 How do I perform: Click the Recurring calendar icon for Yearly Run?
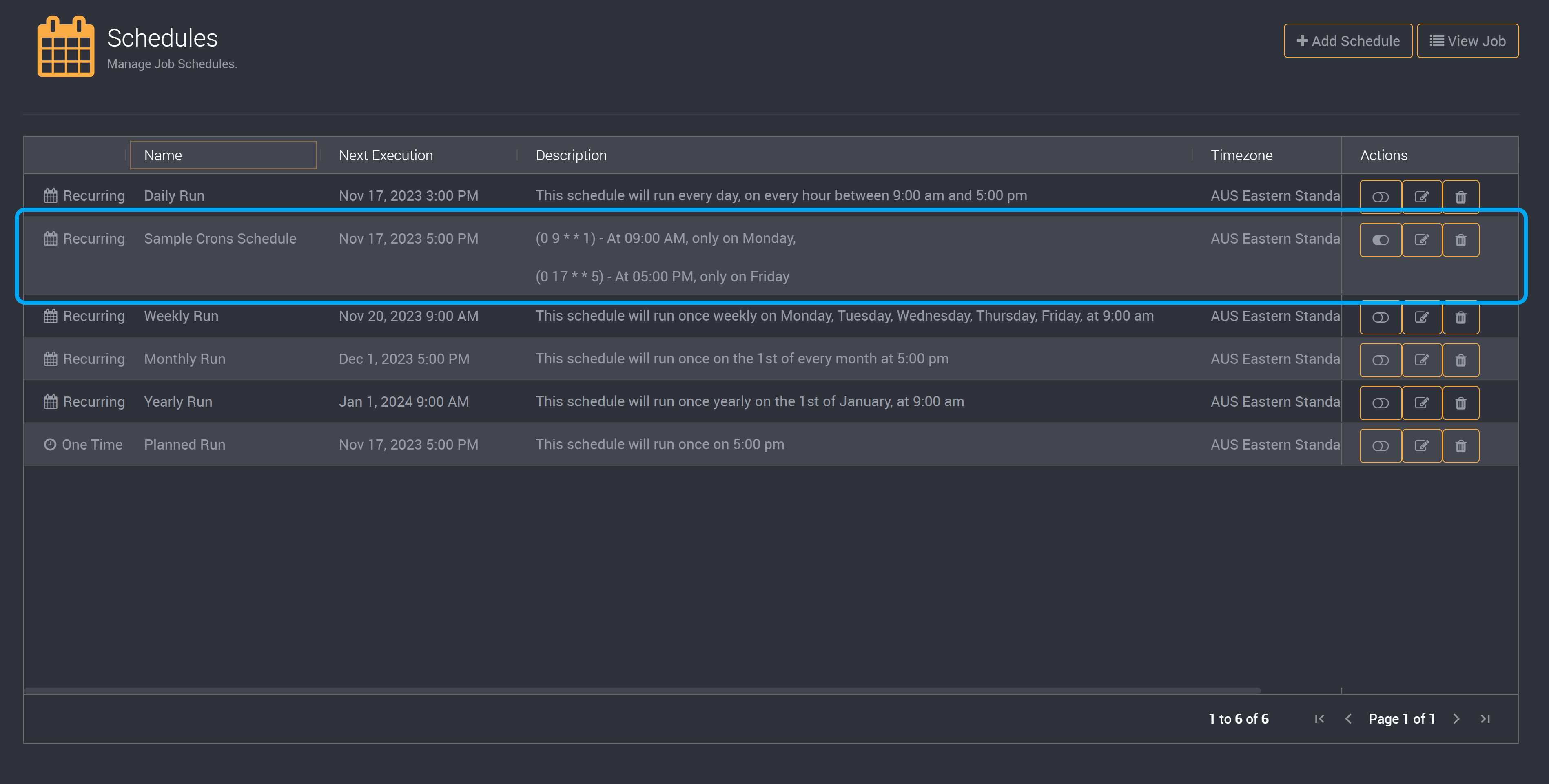point(51,402)
